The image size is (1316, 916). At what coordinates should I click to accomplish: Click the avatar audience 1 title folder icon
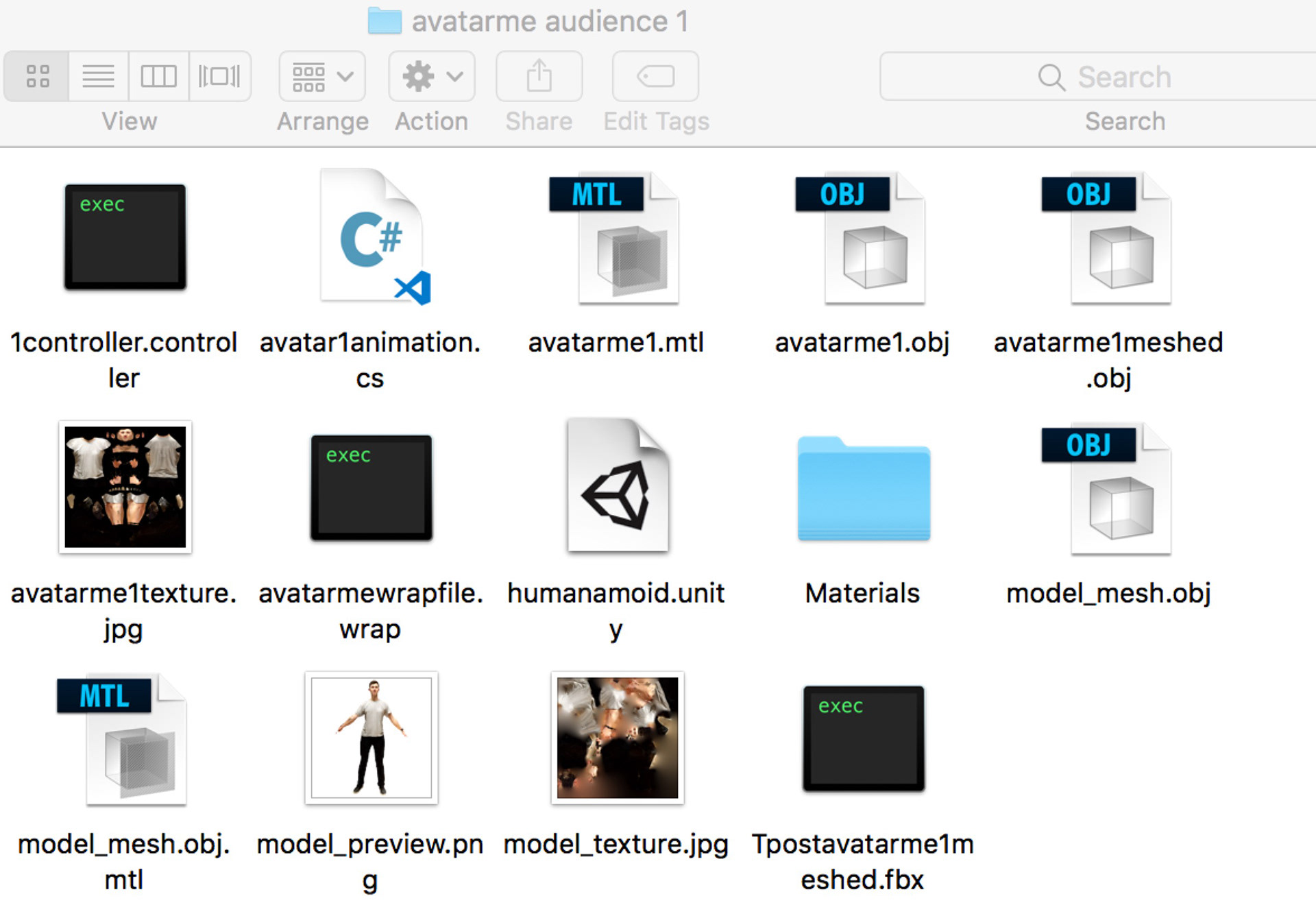(x=385, y=21)
